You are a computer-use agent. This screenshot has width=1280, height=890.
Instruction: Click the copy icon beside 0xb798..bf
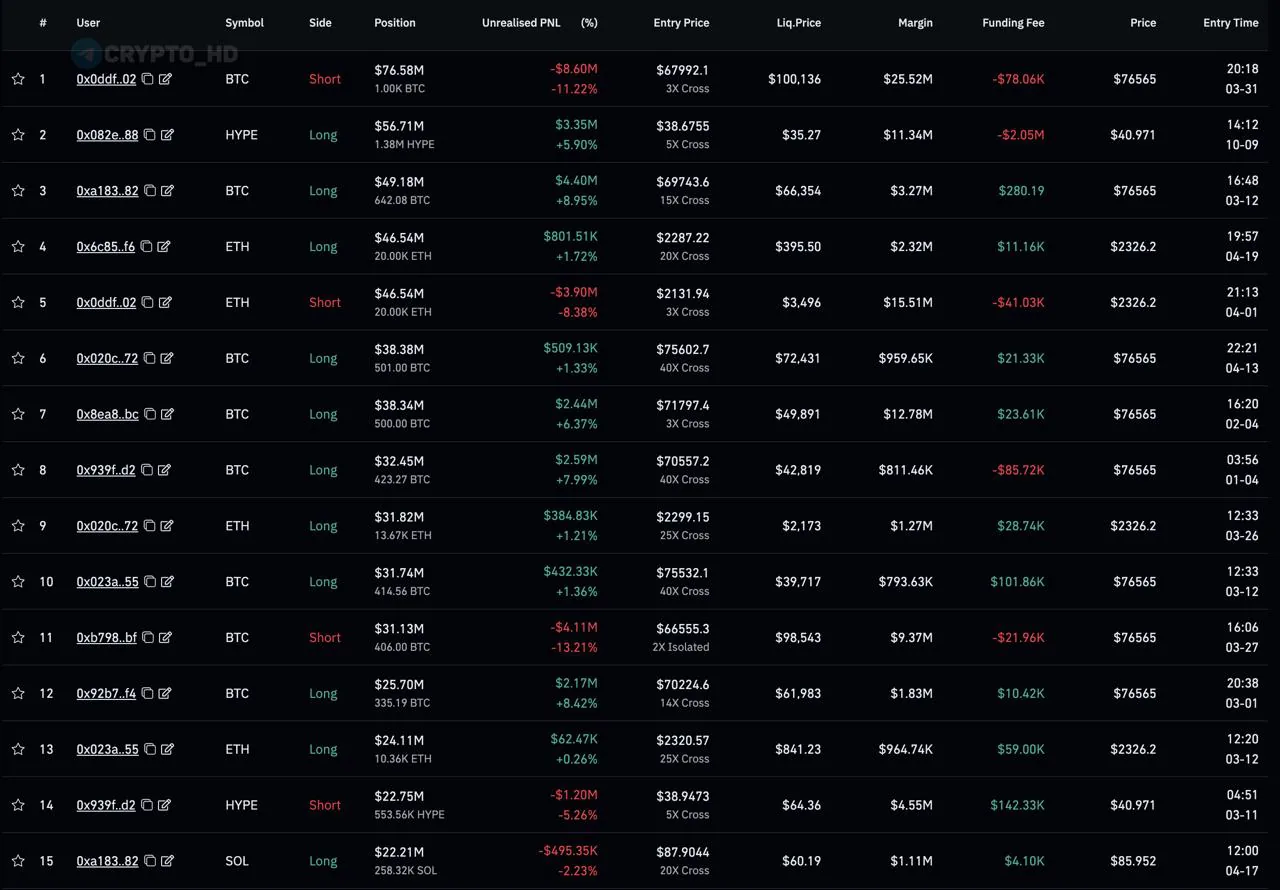[148, 637]
